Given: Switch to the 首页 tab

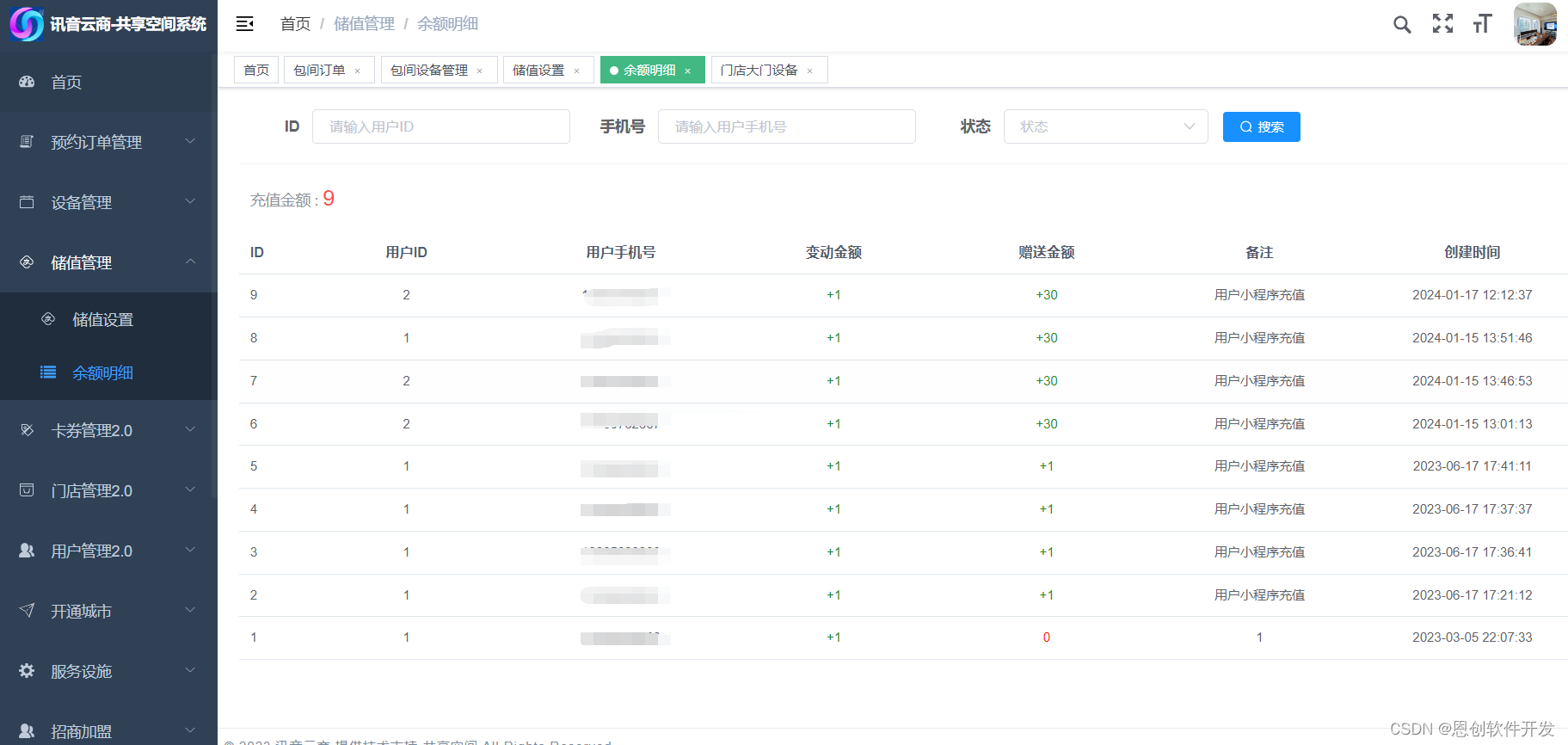Looking at the screenshot, I should 256,70.
